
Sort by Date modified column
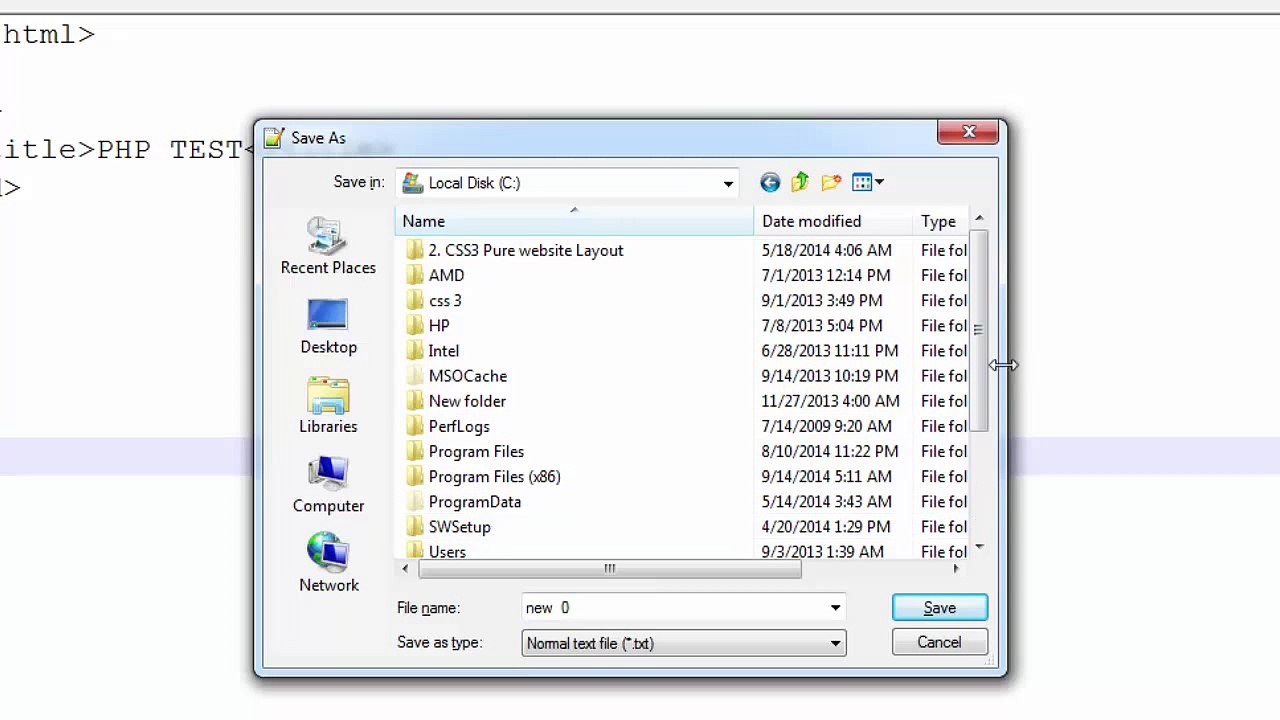click(x=833, y=221)
